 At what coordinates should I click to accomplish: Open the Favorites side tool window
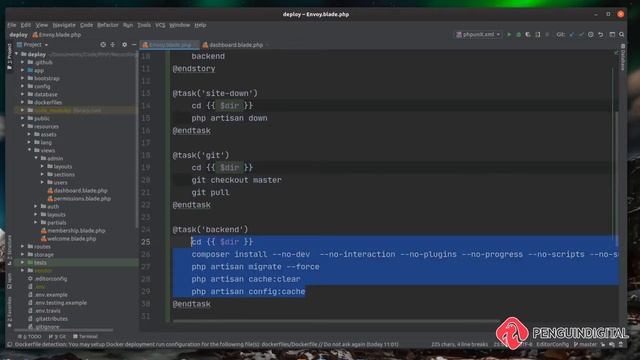click(x=9, y=312)
